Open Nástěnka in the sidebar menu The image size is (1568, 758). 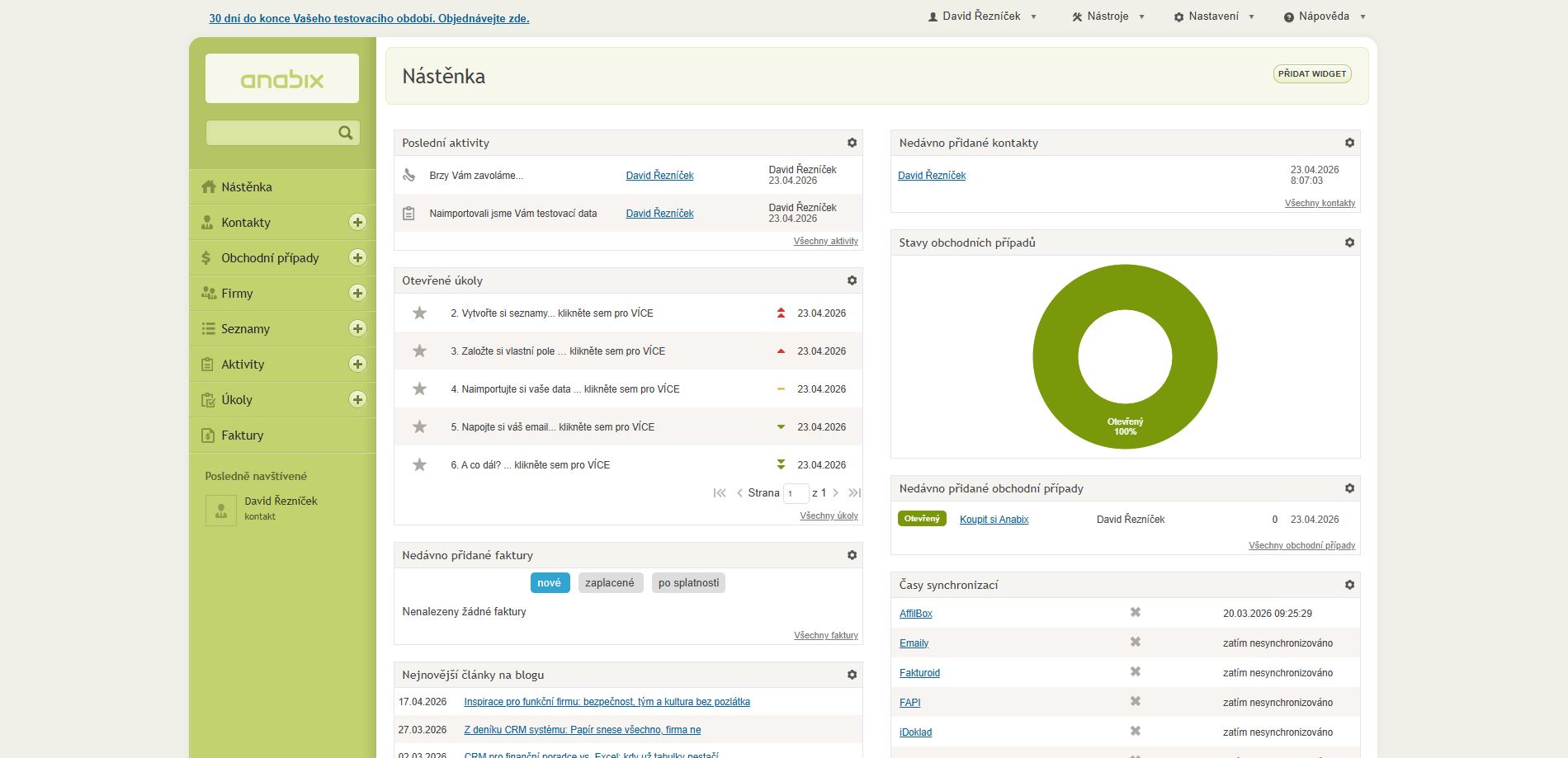click(x=282, y=187)
